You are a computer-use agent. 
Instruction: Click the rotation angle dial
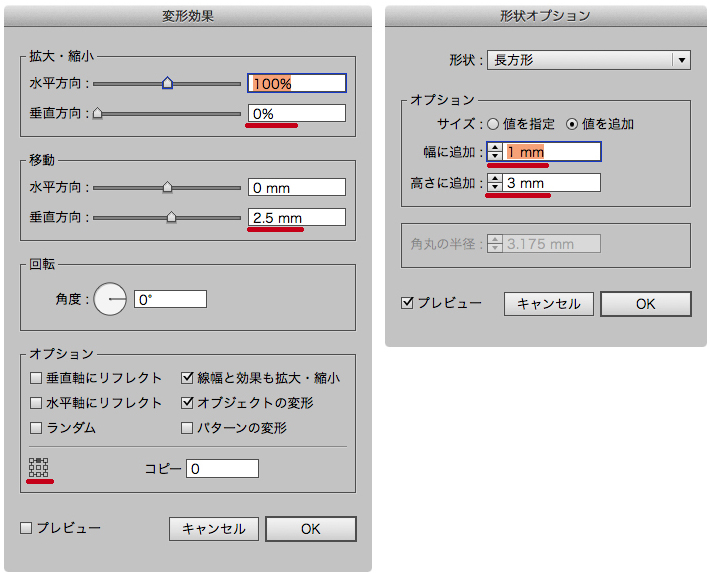[x=110, y=299]
